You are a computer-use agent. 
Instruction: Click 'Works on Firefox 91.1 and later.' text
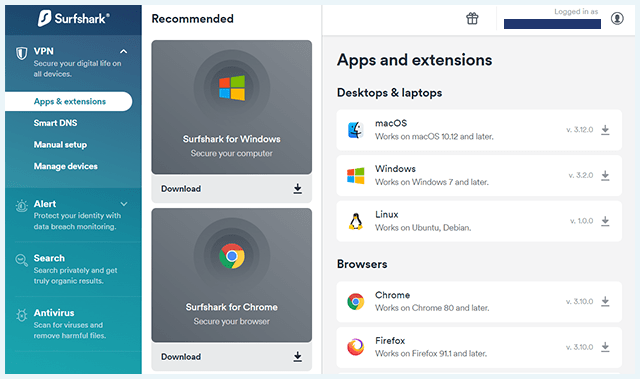(x=431, y=354)
